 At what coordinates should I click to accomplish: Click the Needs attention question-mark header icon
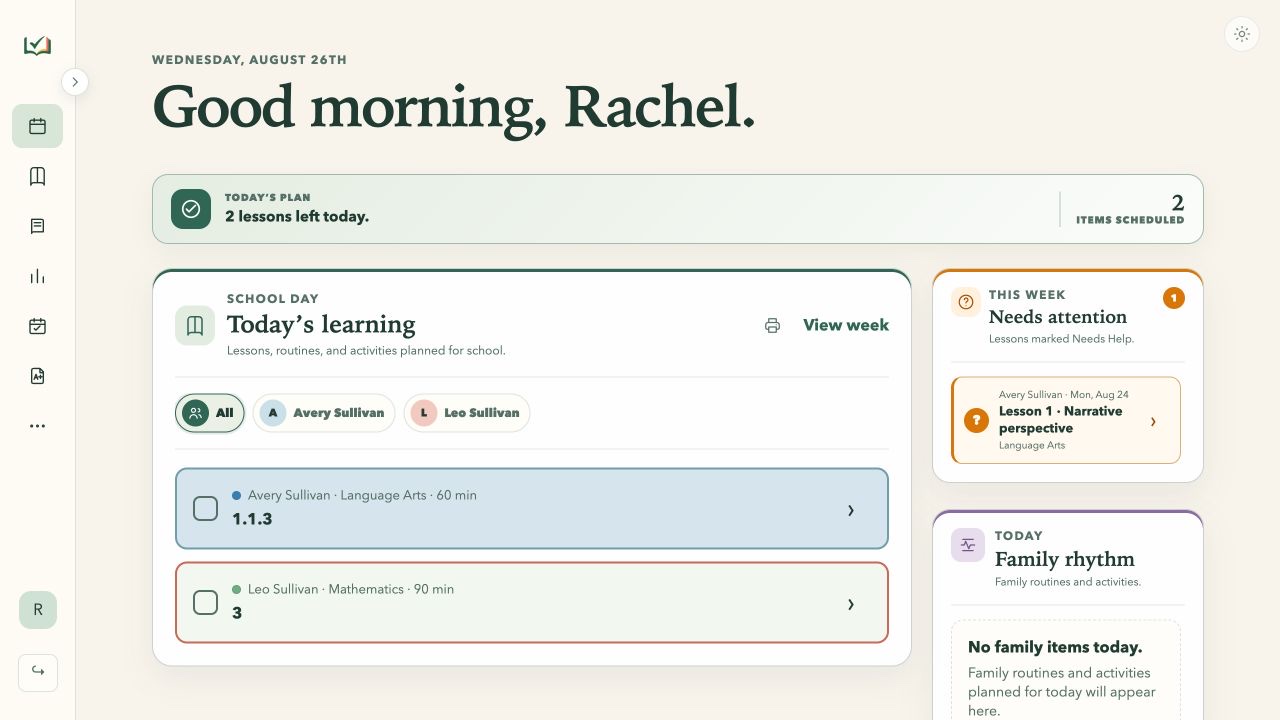[x=966, y=302]
